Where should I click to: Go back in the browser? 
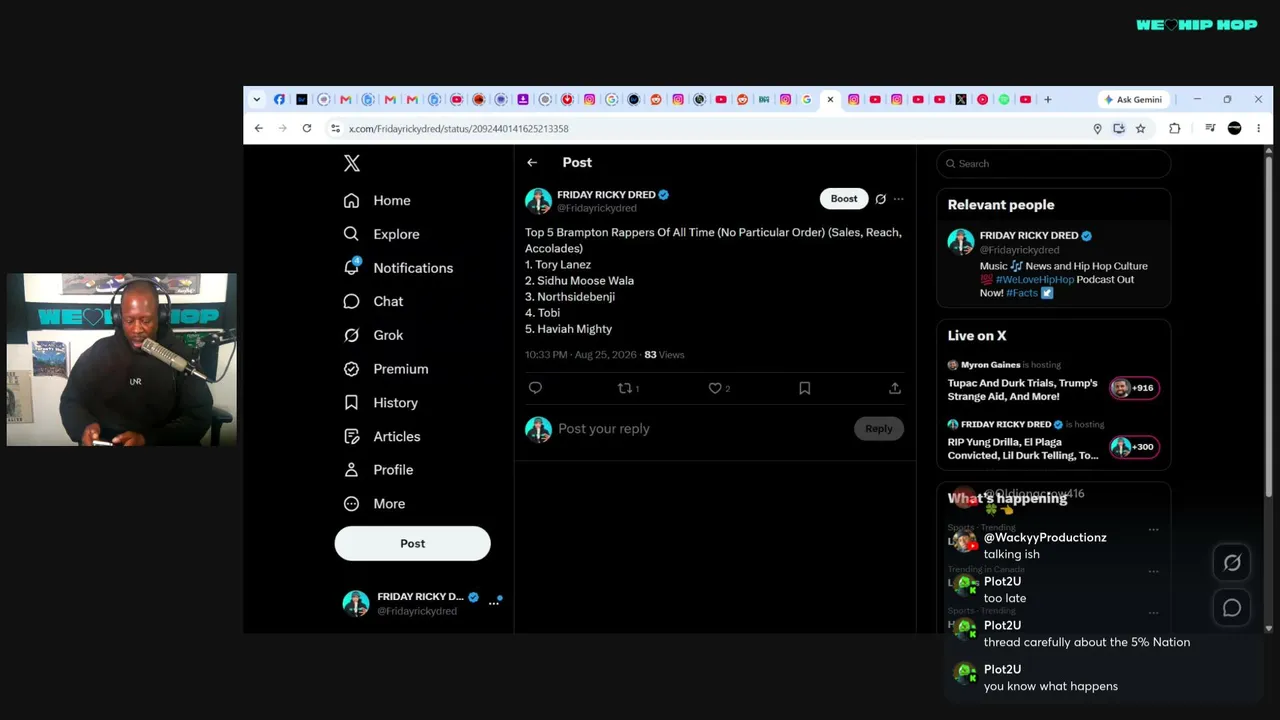pyautogui.click(x=259, y=129)
